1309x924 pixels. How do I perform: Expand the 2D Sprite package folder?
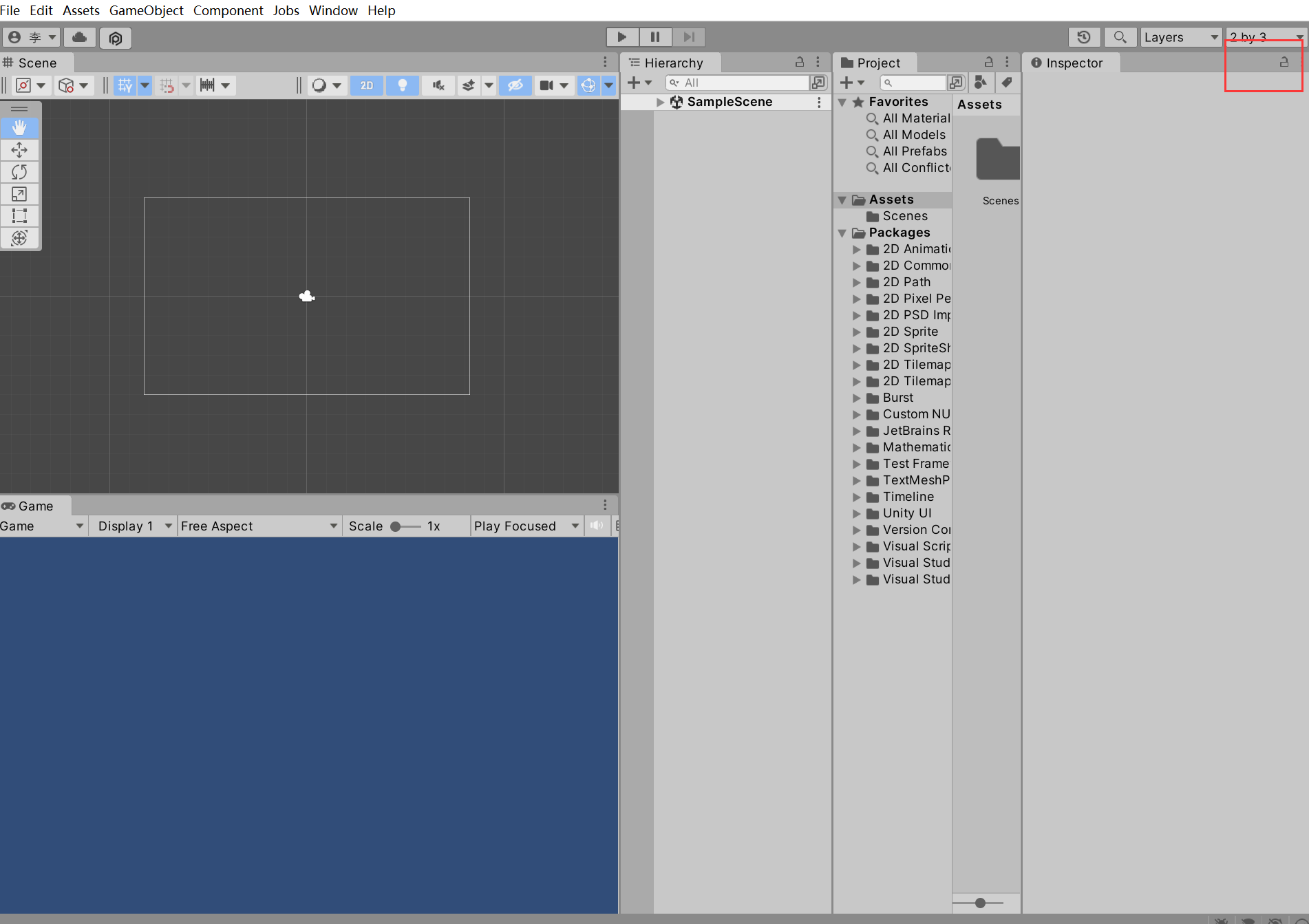click(857, 332)
